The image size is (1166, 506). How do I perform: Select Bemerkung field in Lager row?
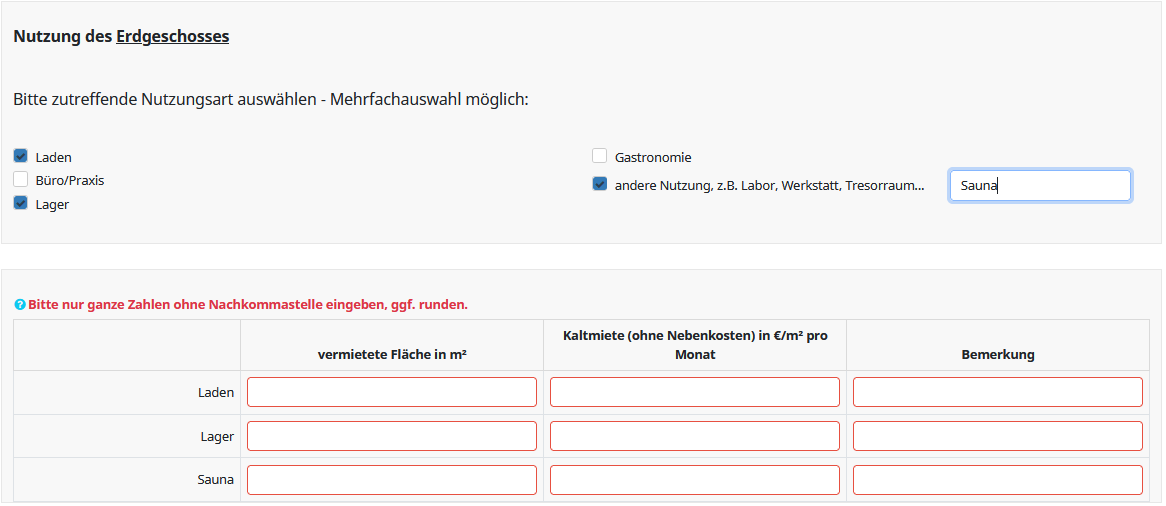click(998, 436)
